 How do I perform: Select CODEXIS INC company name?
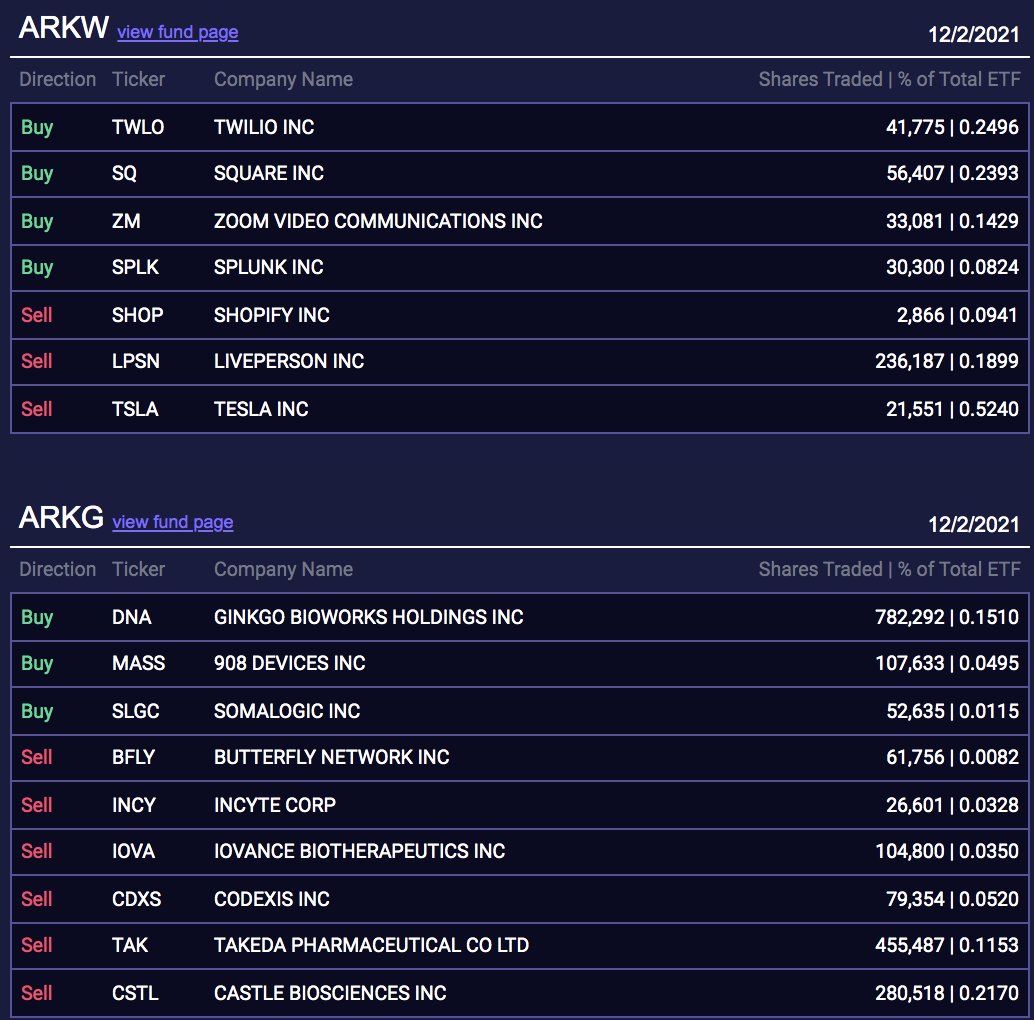(x=272, y=899)
